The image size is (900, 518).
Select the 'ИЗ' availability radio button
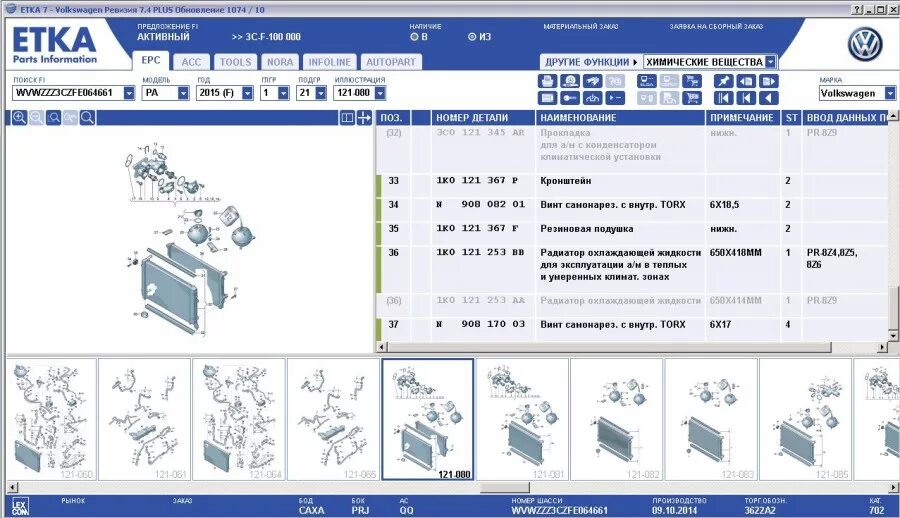point(472,37)
